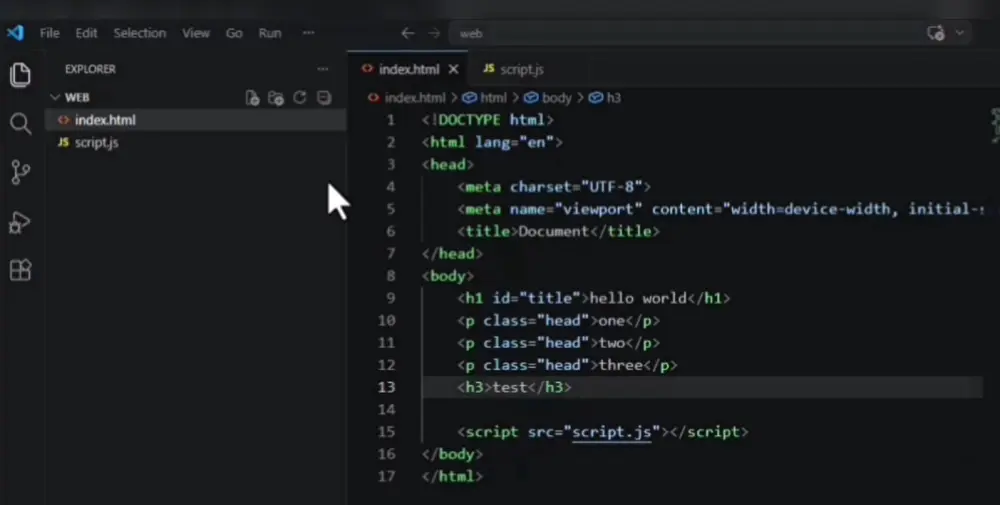Click 'Document' in the title tag
Viewport: 1000px width, 505px height.
(x=554, y=231)
